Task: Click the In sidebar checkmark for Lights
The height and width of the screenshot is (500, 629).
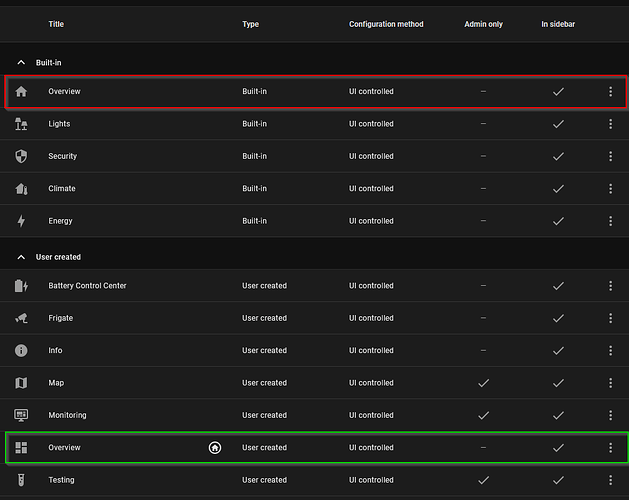Action: [x=558, y=124]
